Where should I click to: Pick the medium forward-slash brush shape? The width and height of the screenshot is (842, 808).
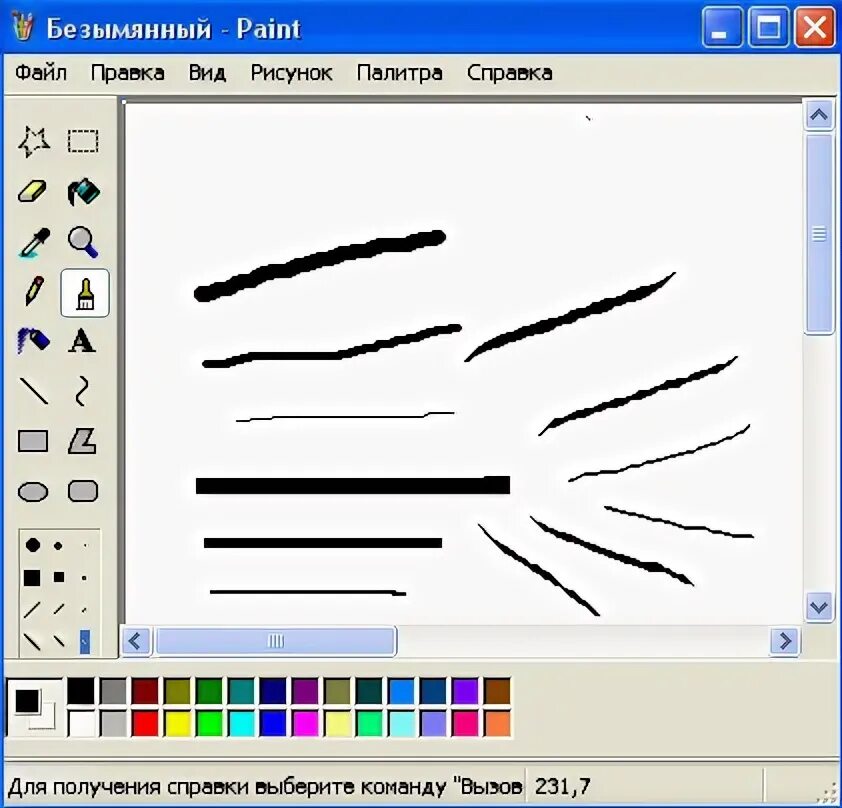(59, 609)
